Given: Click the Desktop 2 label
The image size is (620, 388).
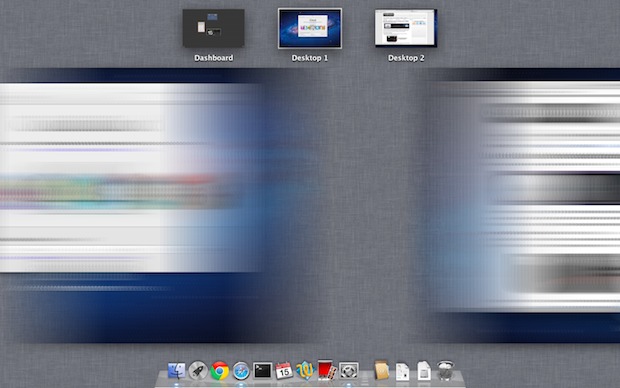Looking at the screenshot, I should pyautogui.click(x=406, y=58).
